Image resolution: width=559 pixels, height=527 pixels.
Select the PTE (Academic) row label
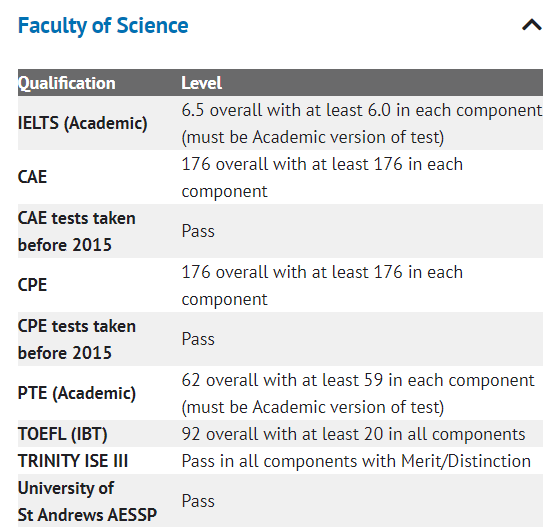click(x=77, y=393)
